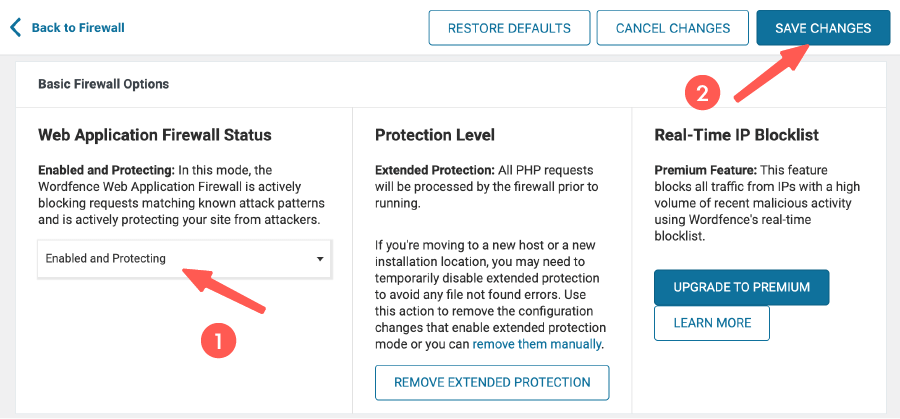Click the firewall status dropdown caret
This screenshot has height=419, width=900.
coord(320,259)
